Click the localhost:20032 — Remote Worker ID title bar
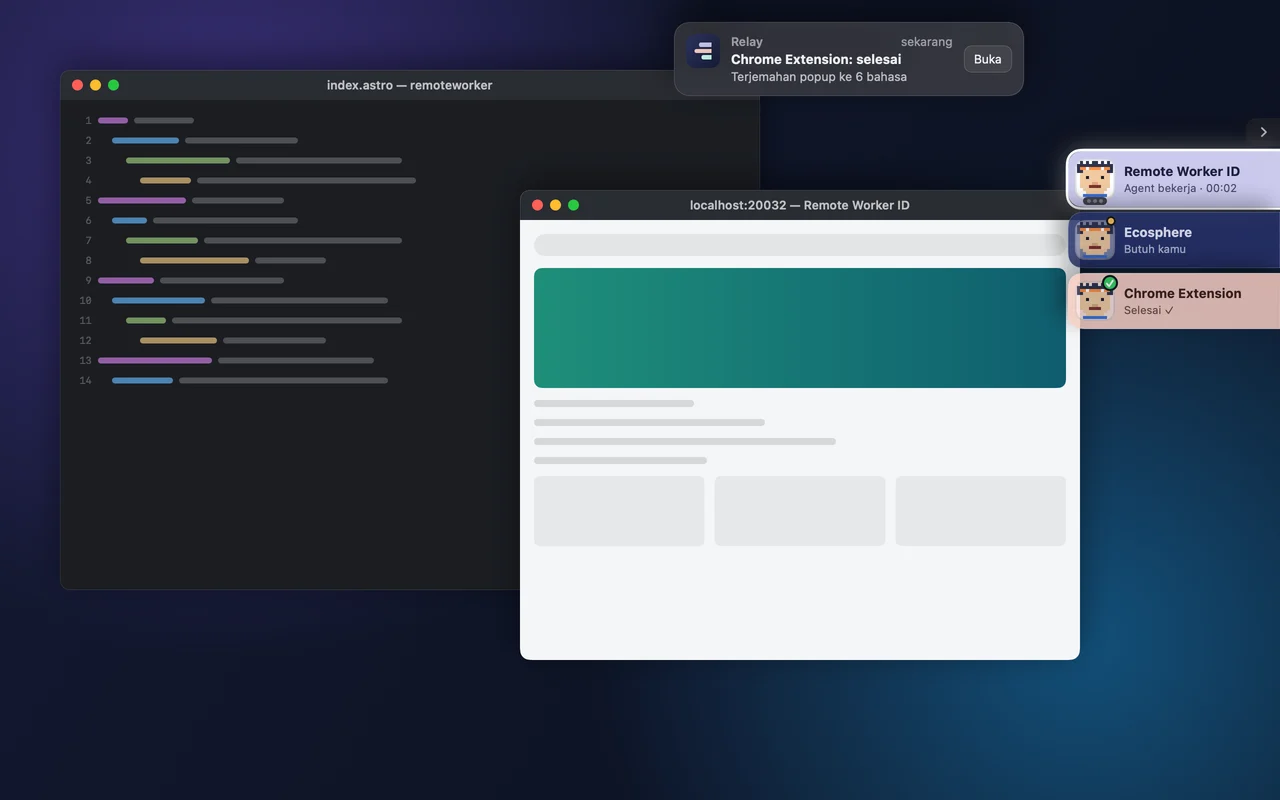 point(800,205)
